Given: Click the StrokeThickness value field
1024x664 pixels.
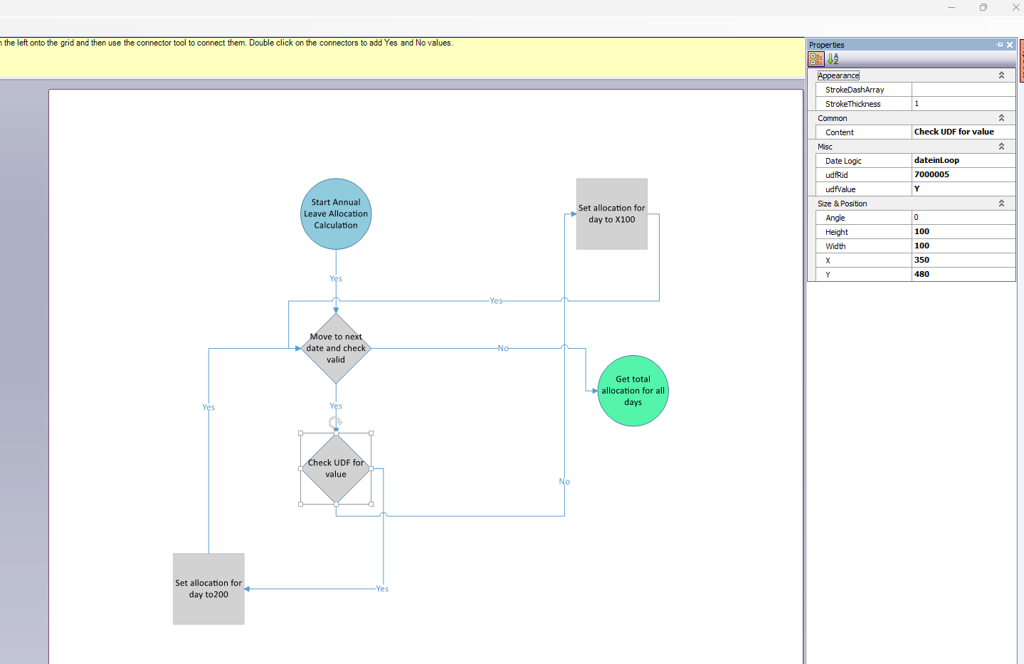Looking at the screenshot, I should click(x=962, y=104).
